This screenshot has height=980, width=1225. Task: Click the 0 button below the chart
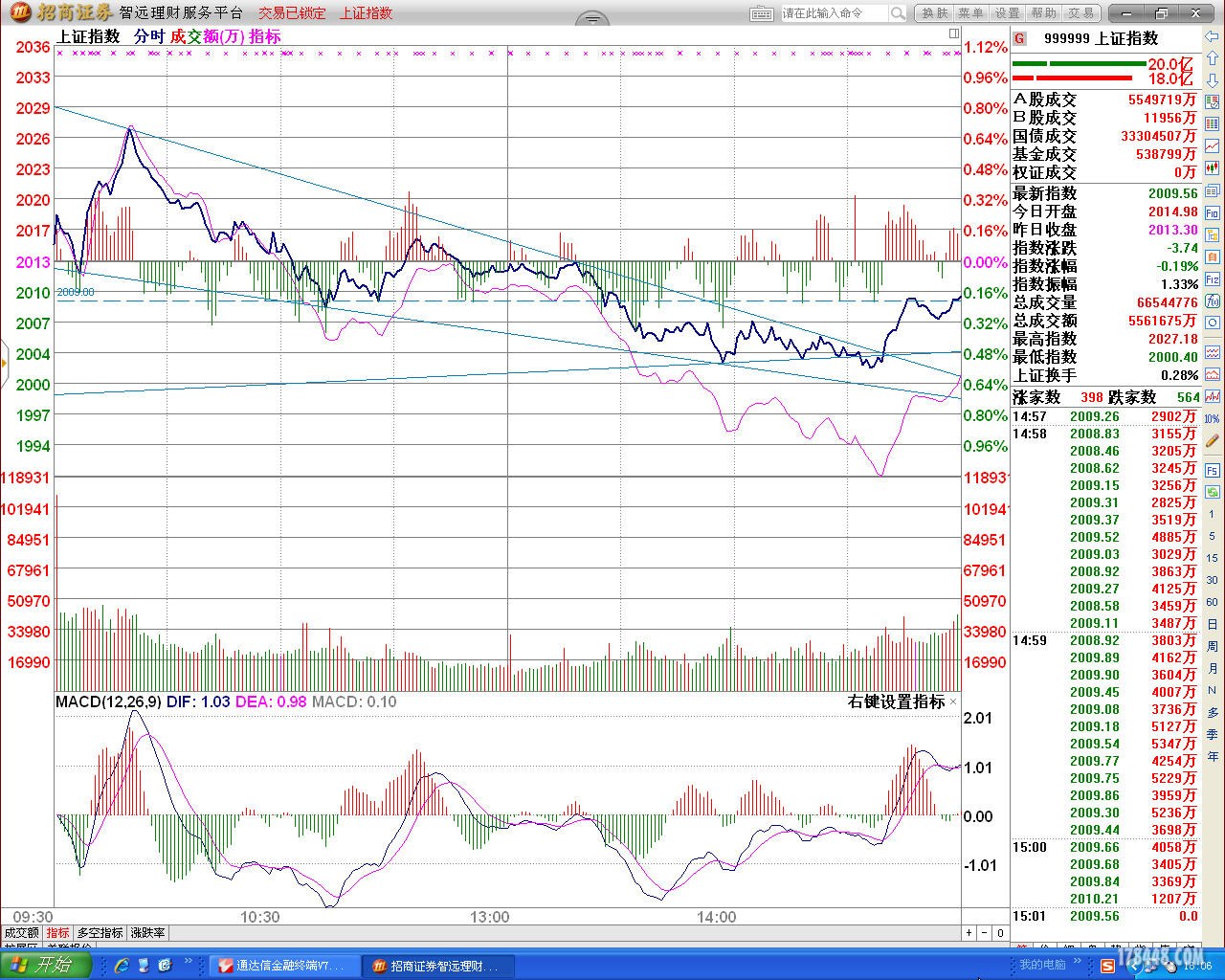[x=1001, y=932]
